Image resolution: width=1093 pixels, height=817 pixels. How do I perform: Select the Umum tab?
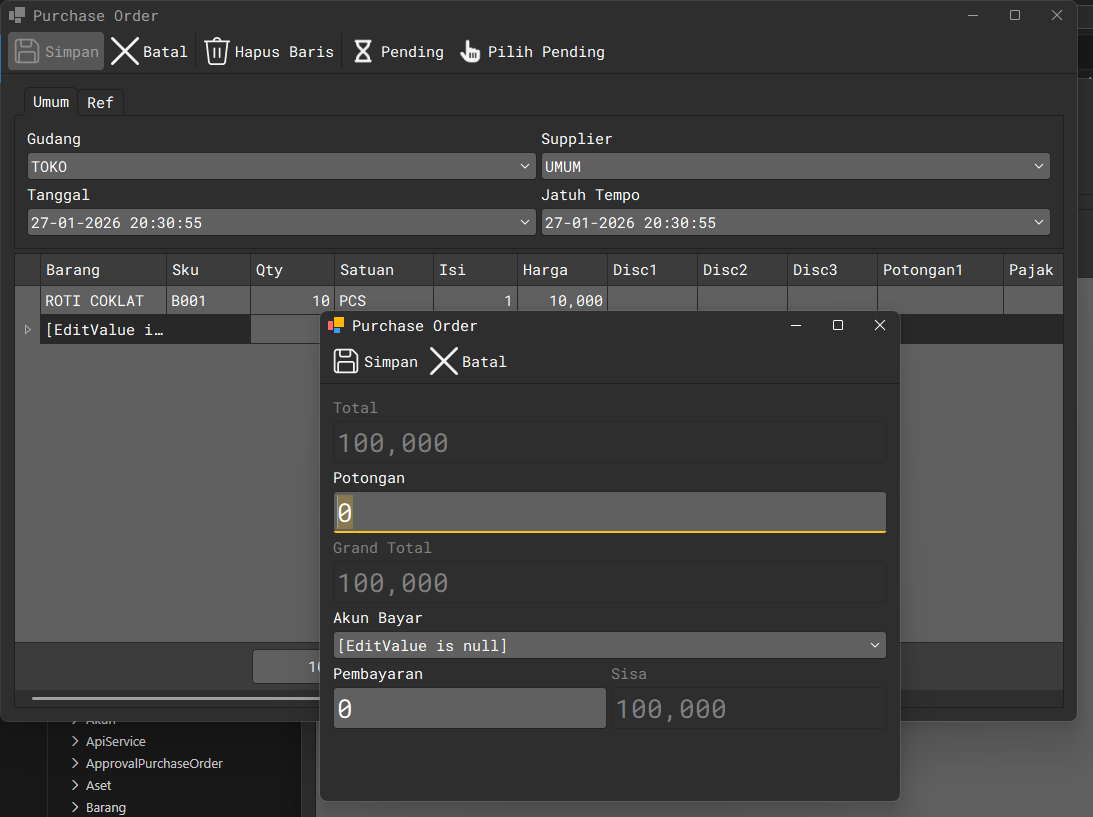(51, 102)
